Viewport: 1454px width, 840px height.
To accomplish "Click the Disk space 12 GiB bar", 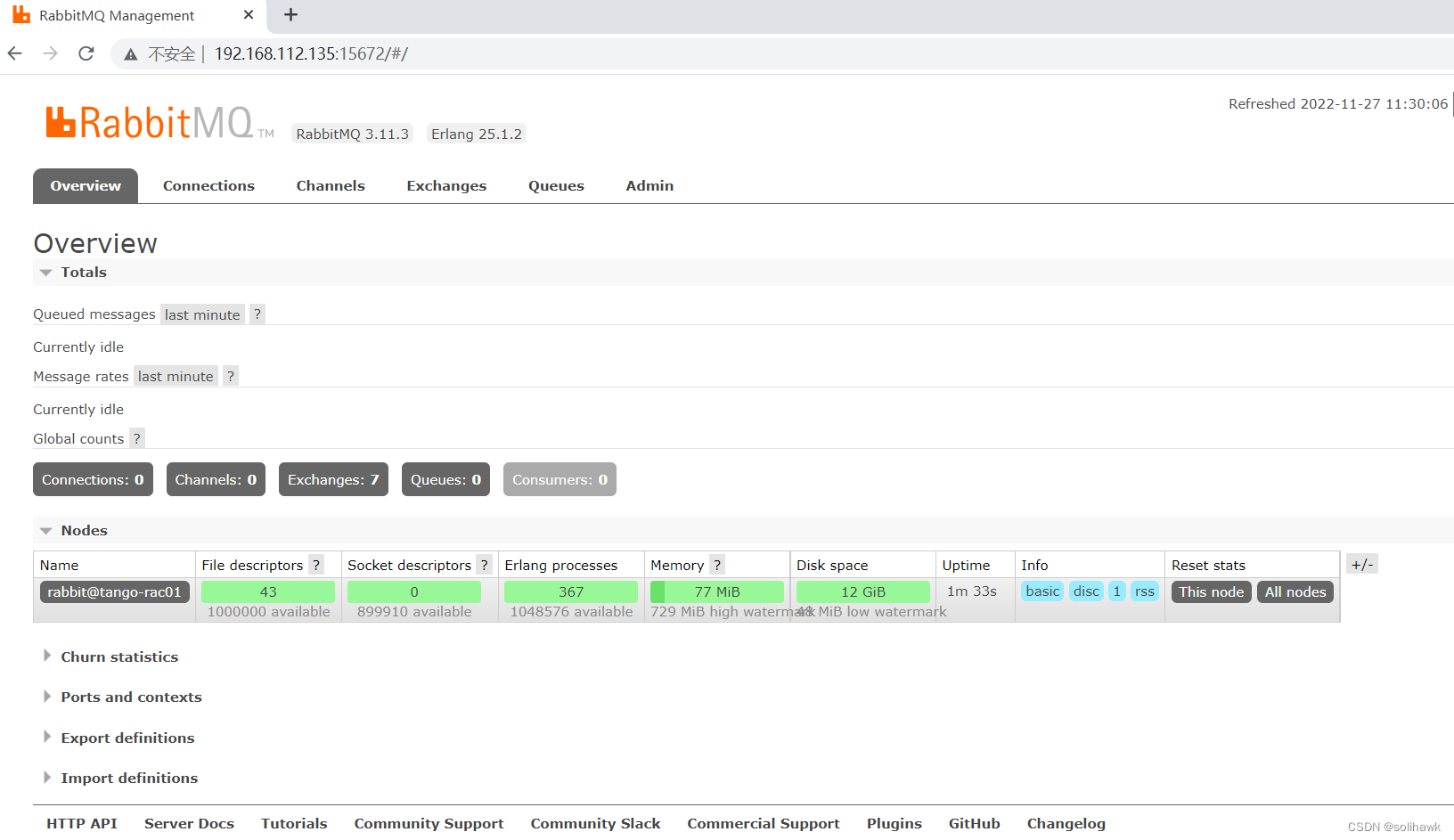I will 863,591.
